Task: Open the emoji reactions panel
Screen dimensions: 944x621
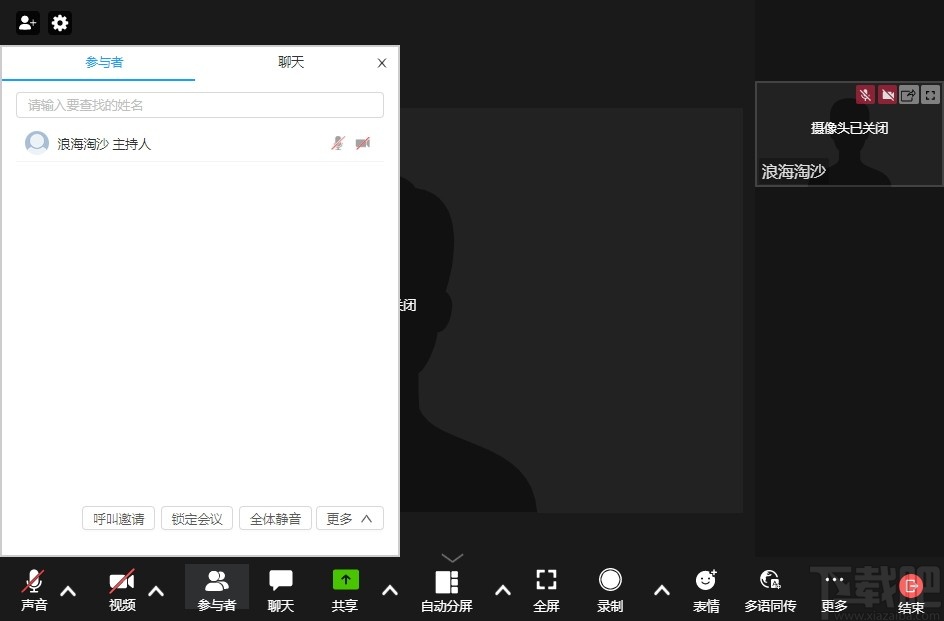Action: tap(706, 590)
